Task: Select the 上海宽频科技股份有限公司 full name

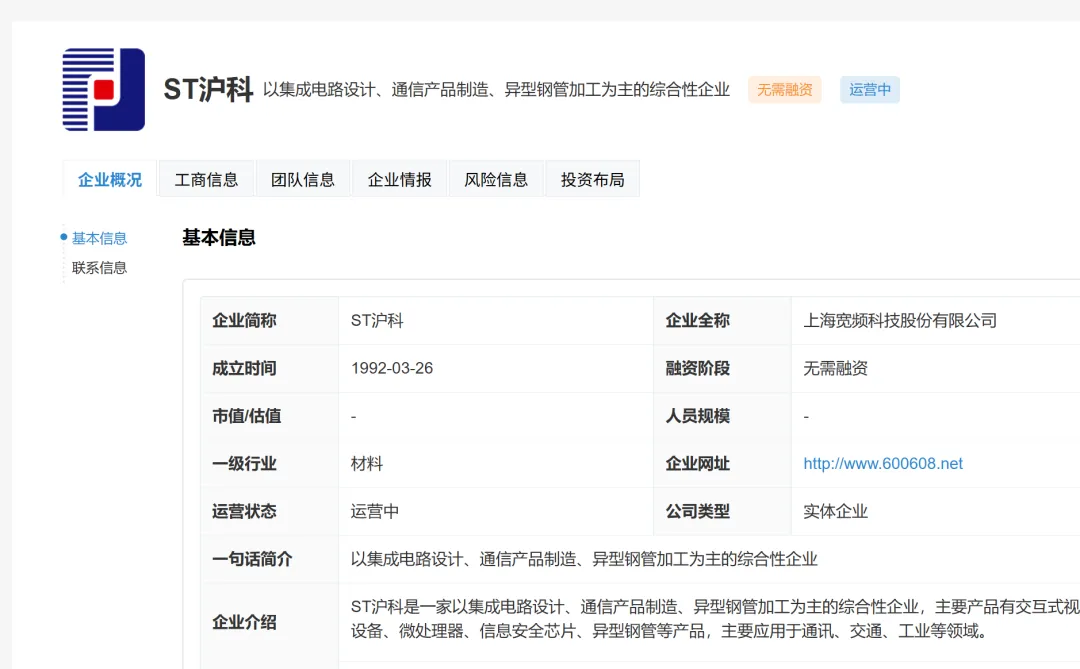Action: (900, 320)
